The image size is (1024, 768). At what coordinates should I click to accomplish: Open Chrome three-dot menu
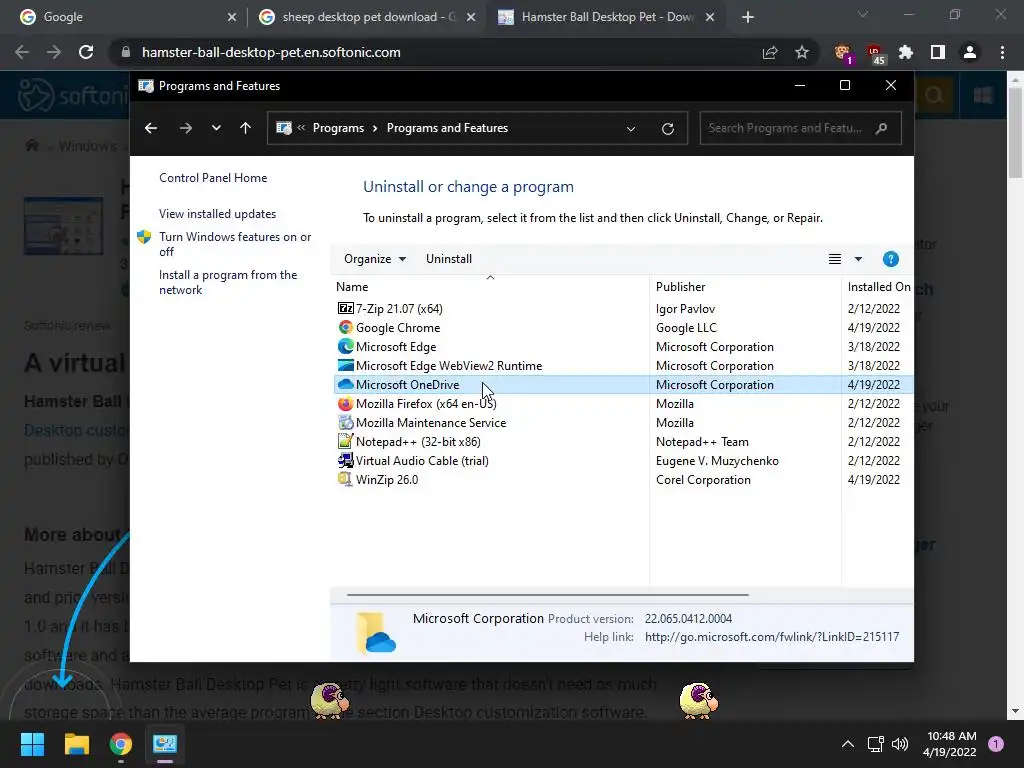point(1002,52)
